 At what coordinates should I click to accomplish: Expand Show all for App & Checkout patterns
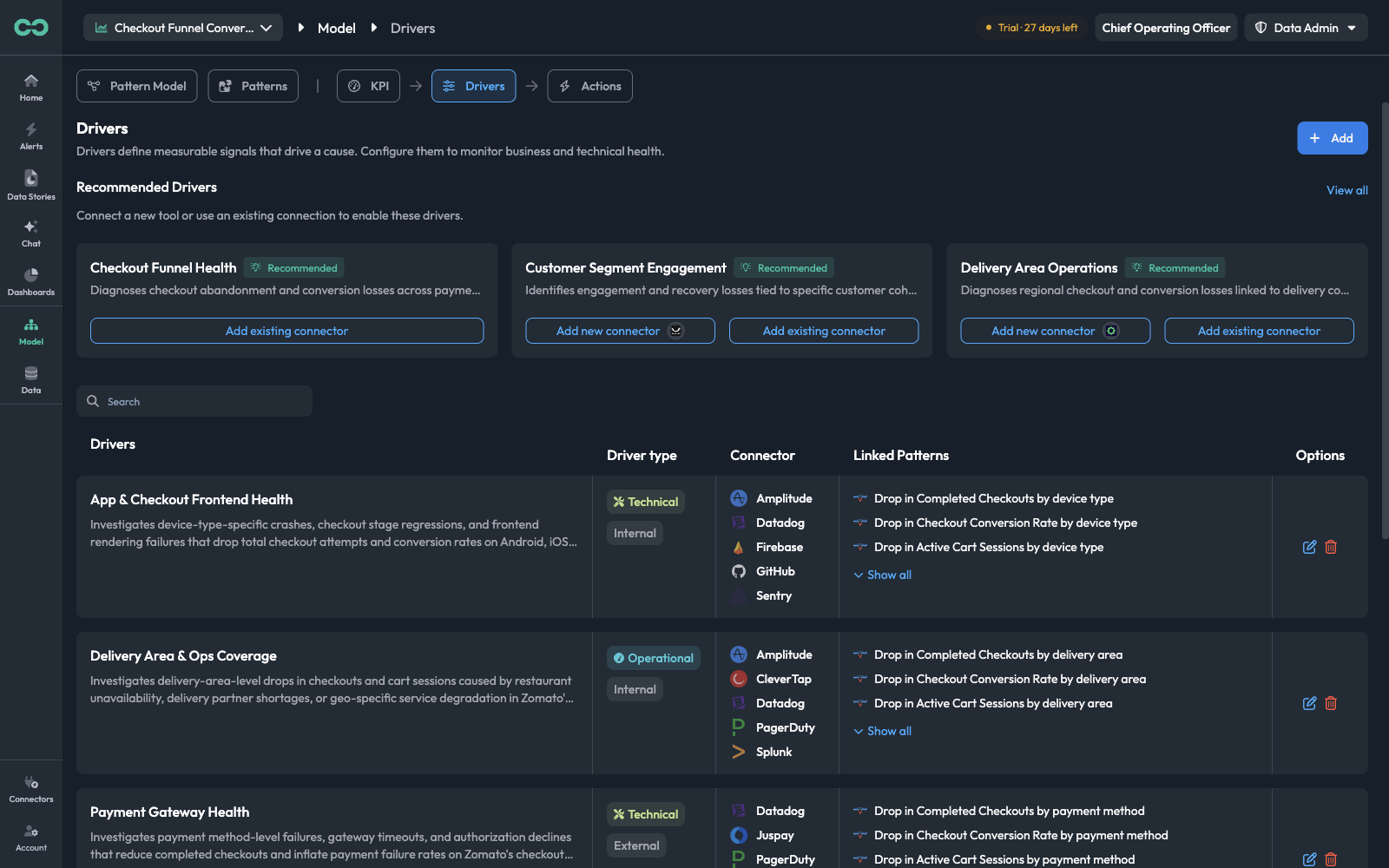[882, 575]
